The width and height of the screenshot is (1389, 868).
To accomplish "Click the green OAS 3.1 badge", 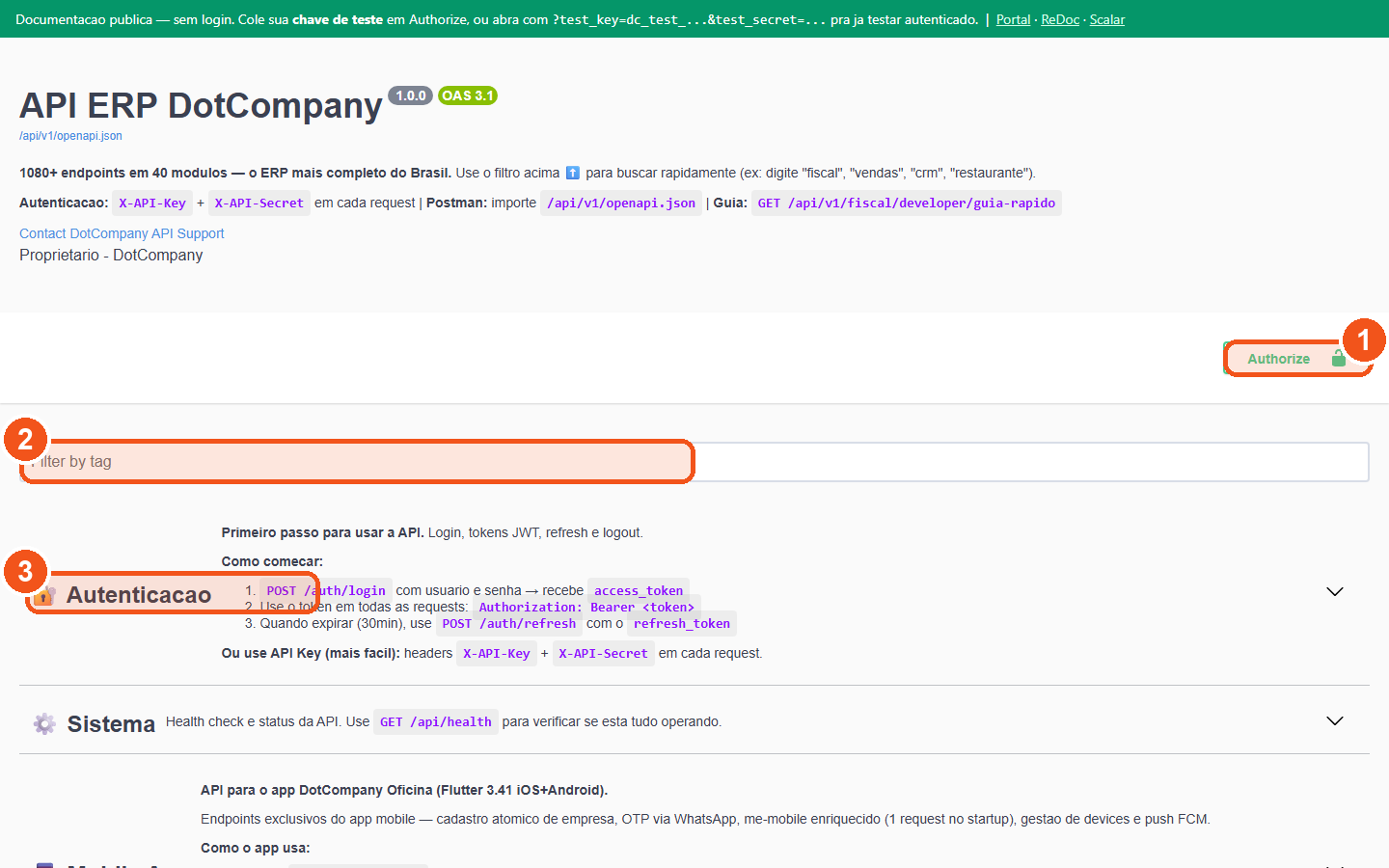I will point(468,95).
